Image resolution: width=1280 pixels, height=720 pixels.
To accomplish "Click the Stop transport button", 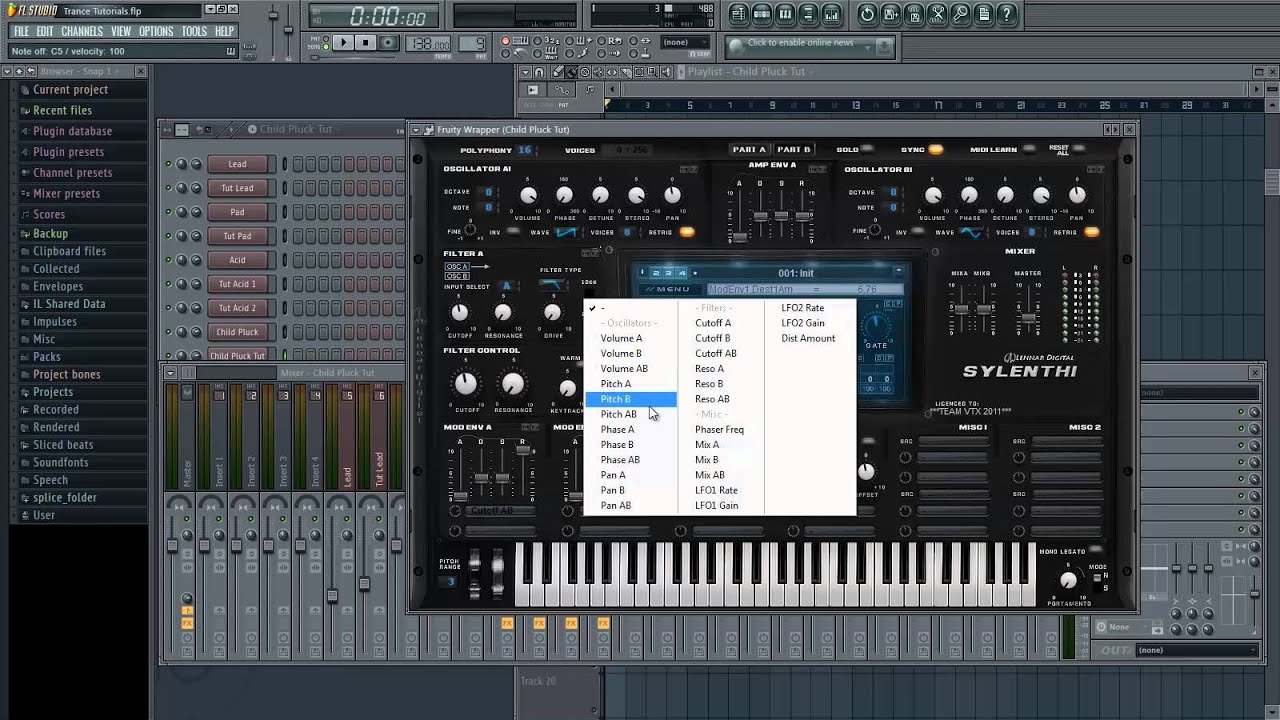I will (x=366, y=43).
